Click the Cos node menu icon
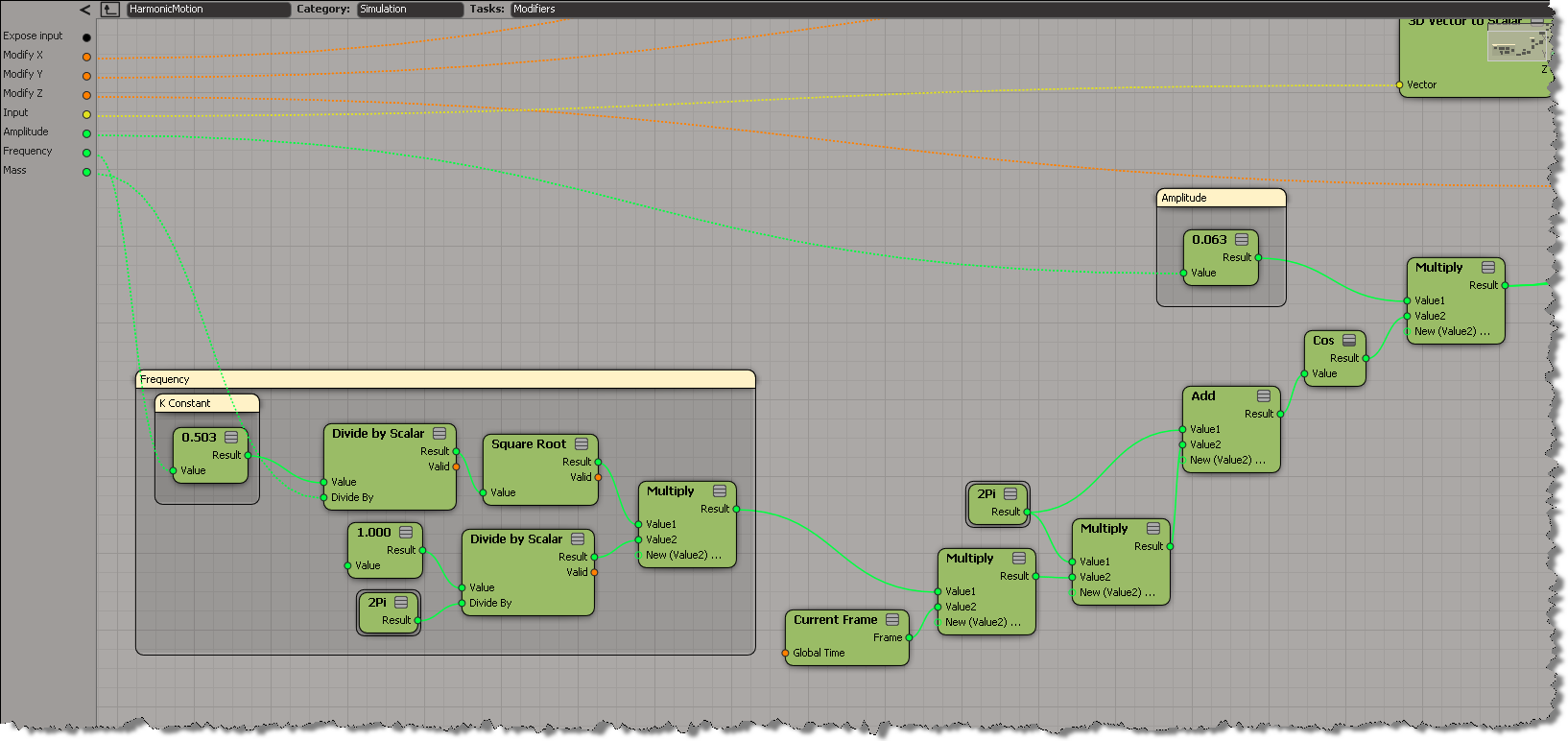Viewport: 1568px width, 741px height. (x=1349, y=341)
